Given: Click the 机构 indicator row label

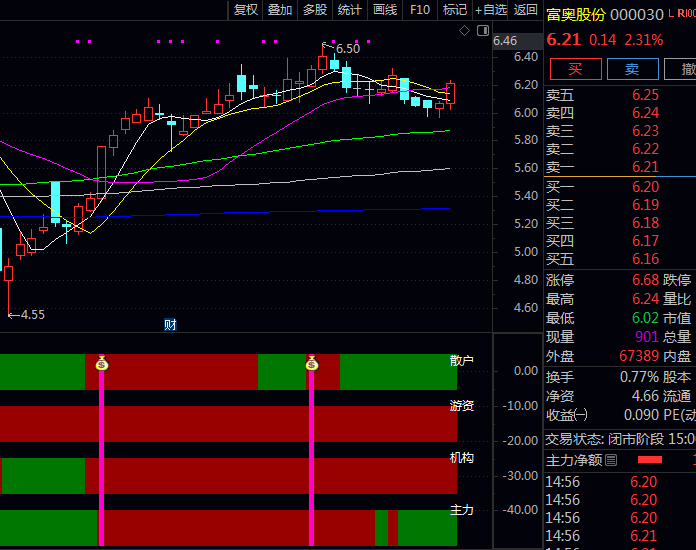Looking at the screenshot, I should click(x=462, y=458).
